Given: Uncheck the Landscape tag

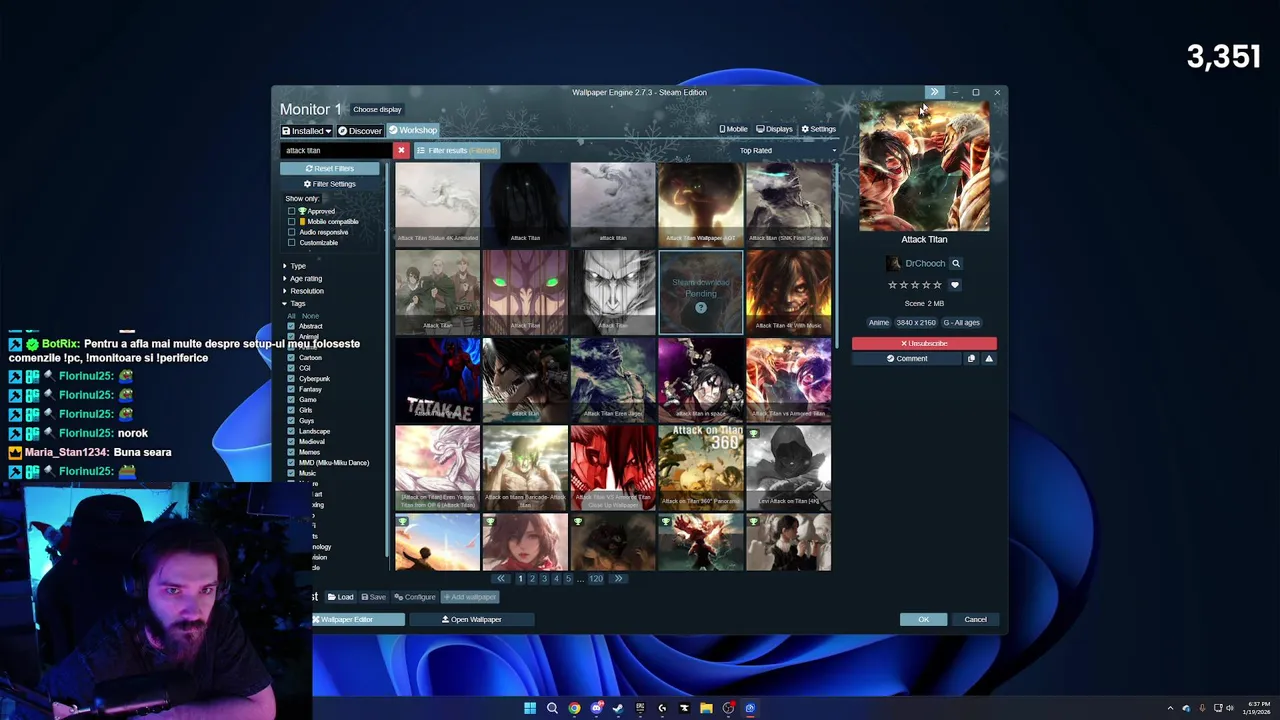Looking at the screenshot, I should (291, 431).
